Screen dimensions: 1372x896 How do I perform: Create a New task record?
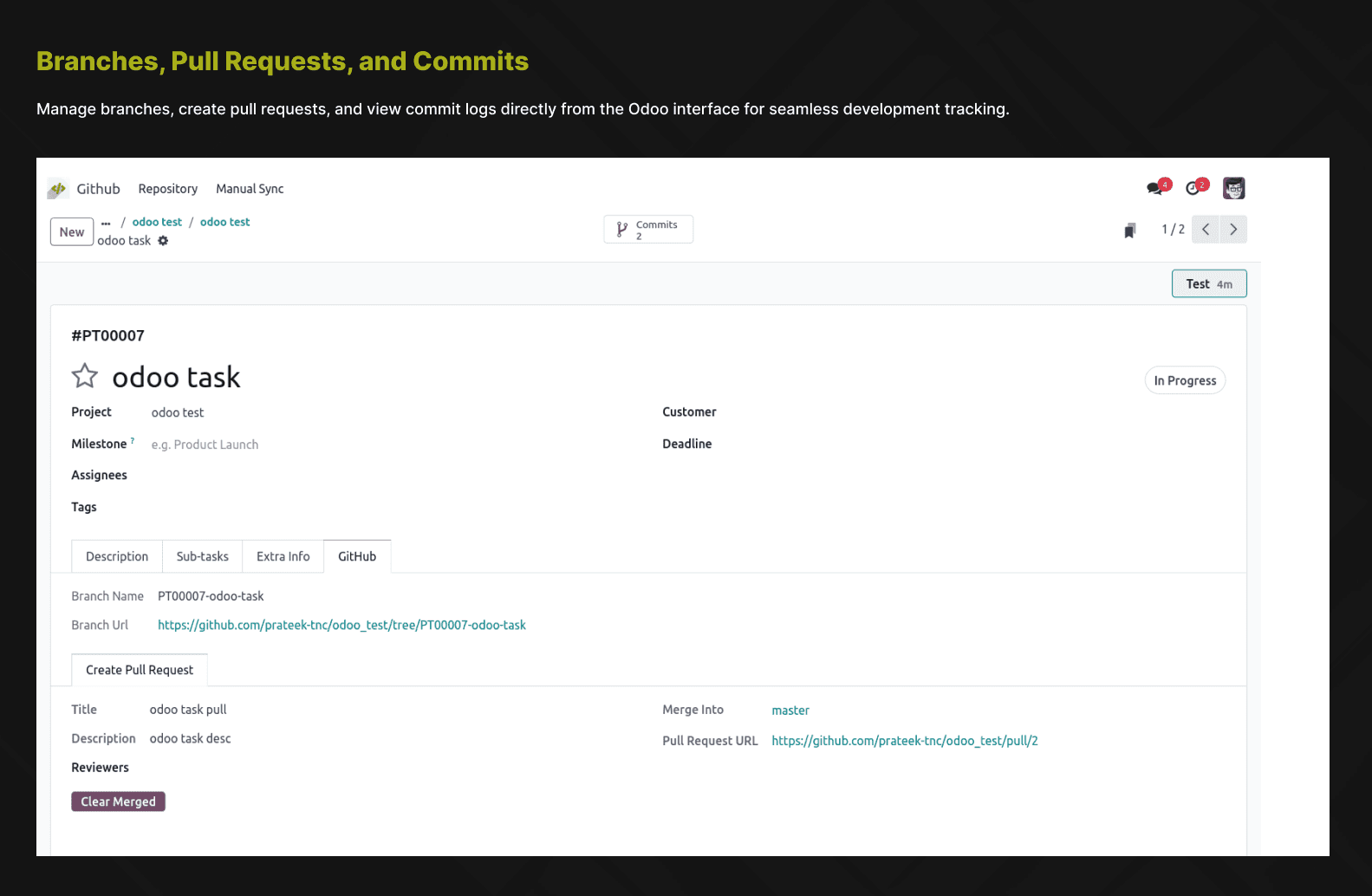(x=72, y=232)
